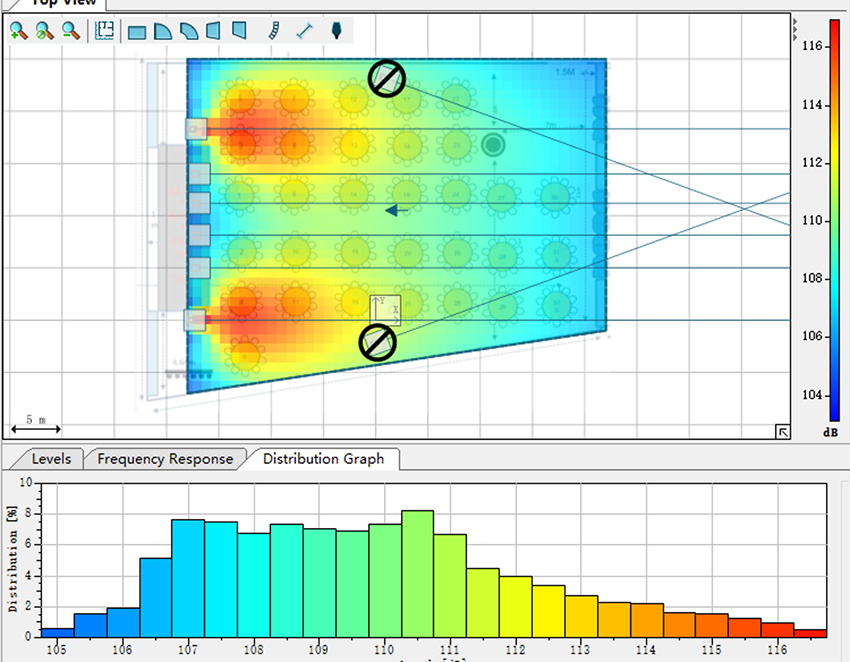850x662 pixels.
Task: Click the zoom in magnifier icon
Action: point(19,31)
